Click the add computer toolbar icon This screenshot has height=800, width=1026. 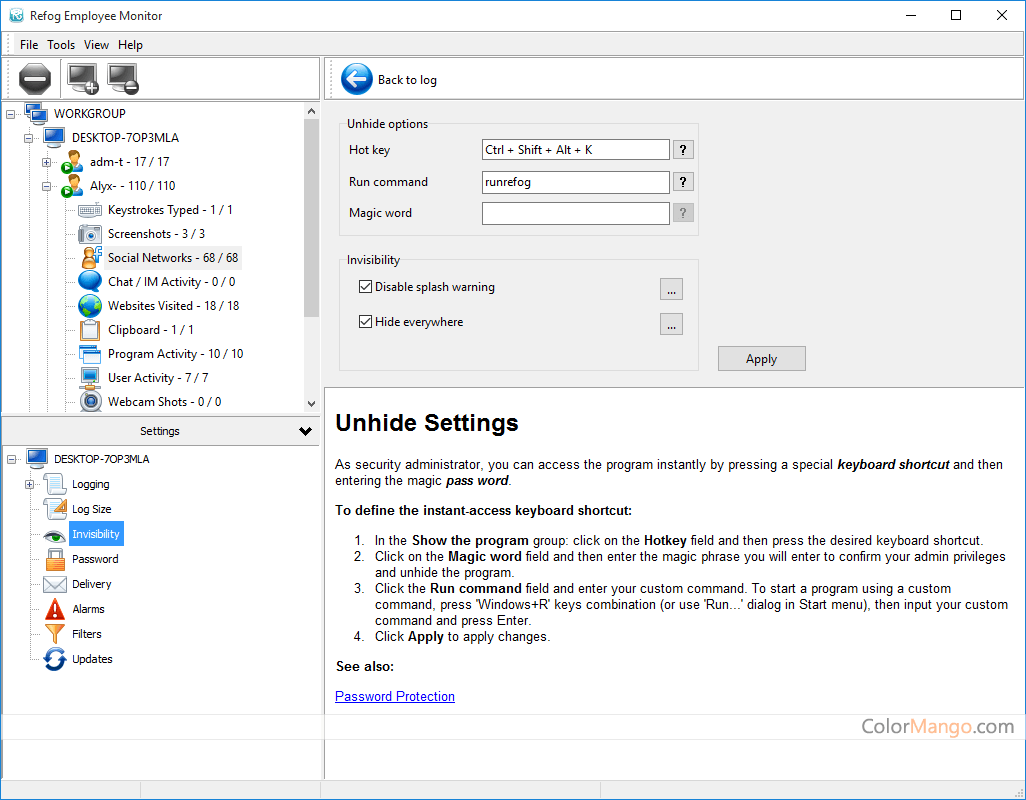pyautogui.click(x=82, y=78)
